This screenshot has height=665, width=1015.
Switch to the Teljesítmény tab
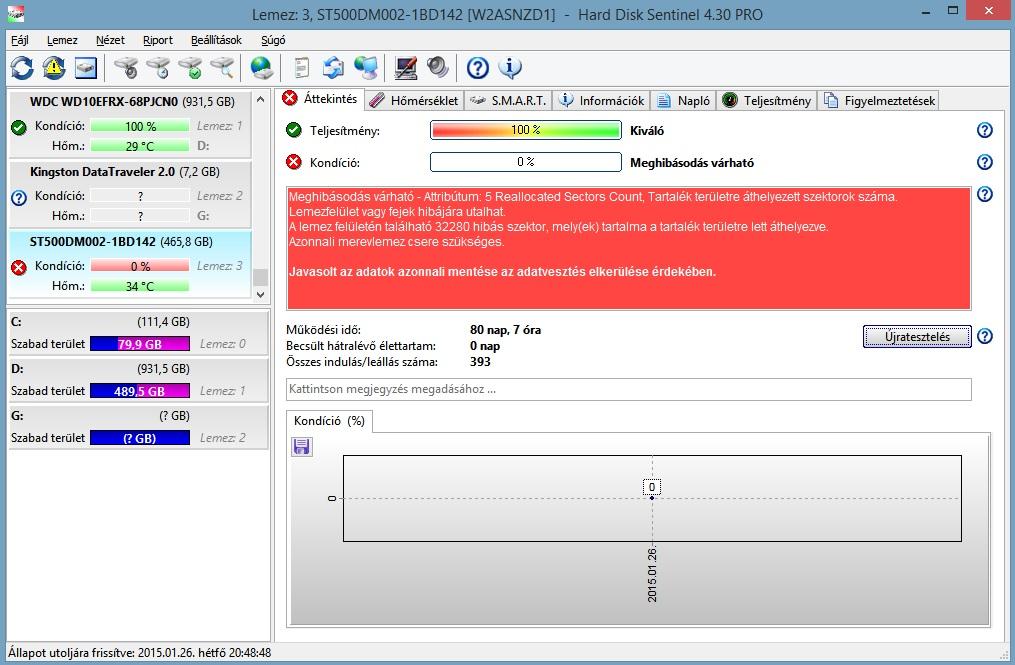(x=766, y=100)
